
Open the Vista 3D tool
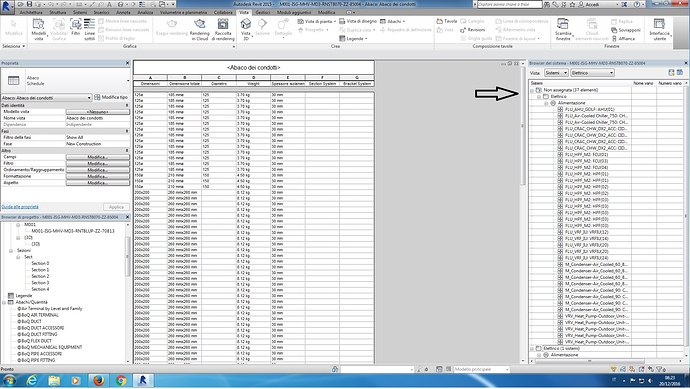point(246,29)
